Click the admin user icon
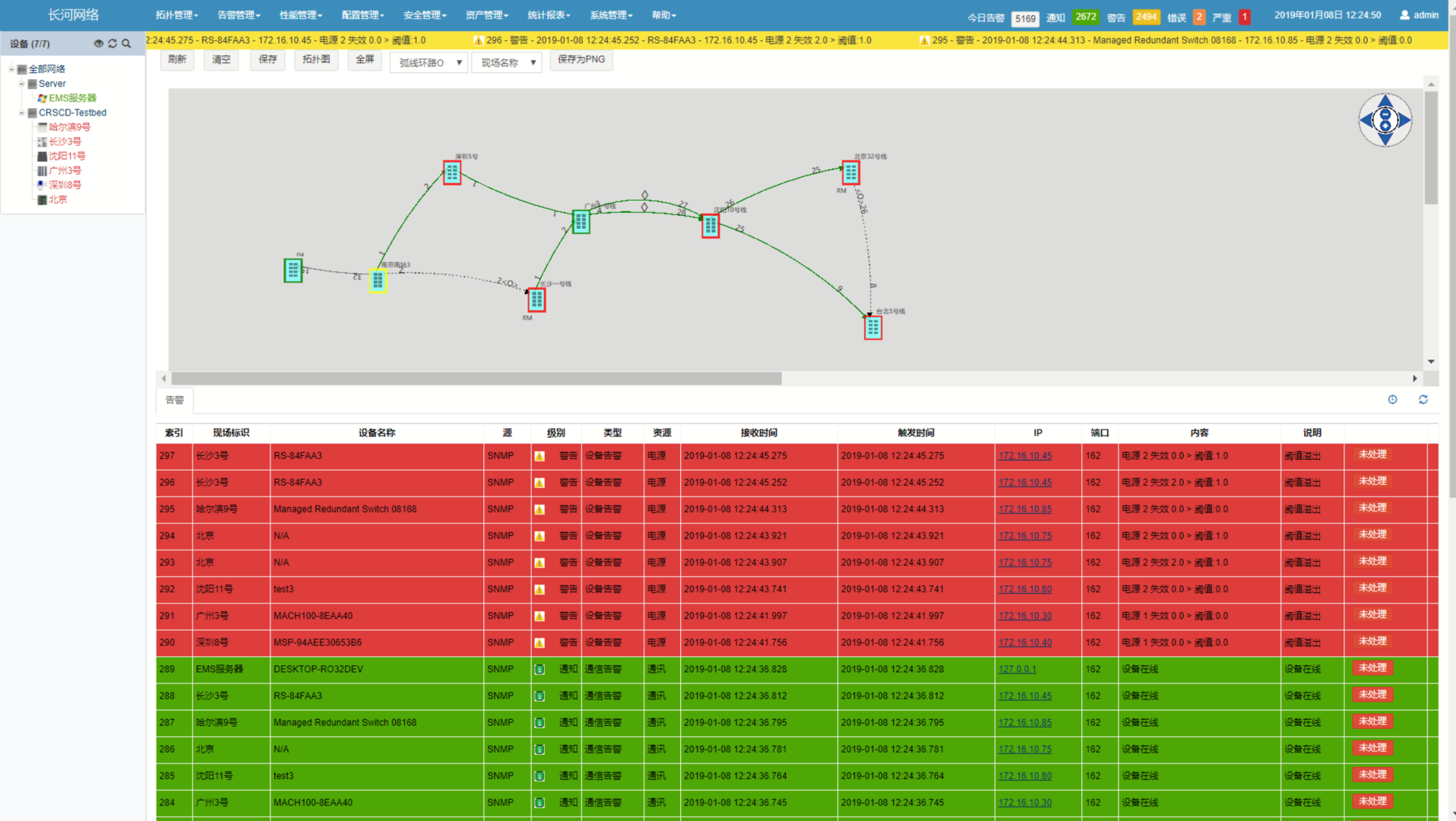Image resolution: width=1456 pixels, height=821 pixels. pyautogui.click(x=1404, y=15)
